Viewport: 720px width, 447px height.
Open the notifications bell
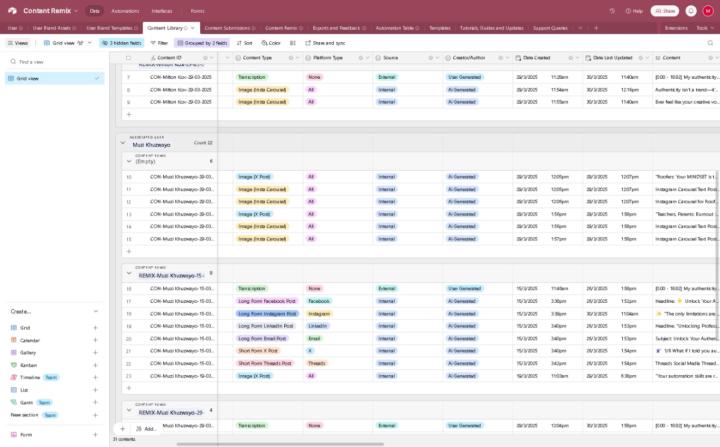click(x=691, y=11)
